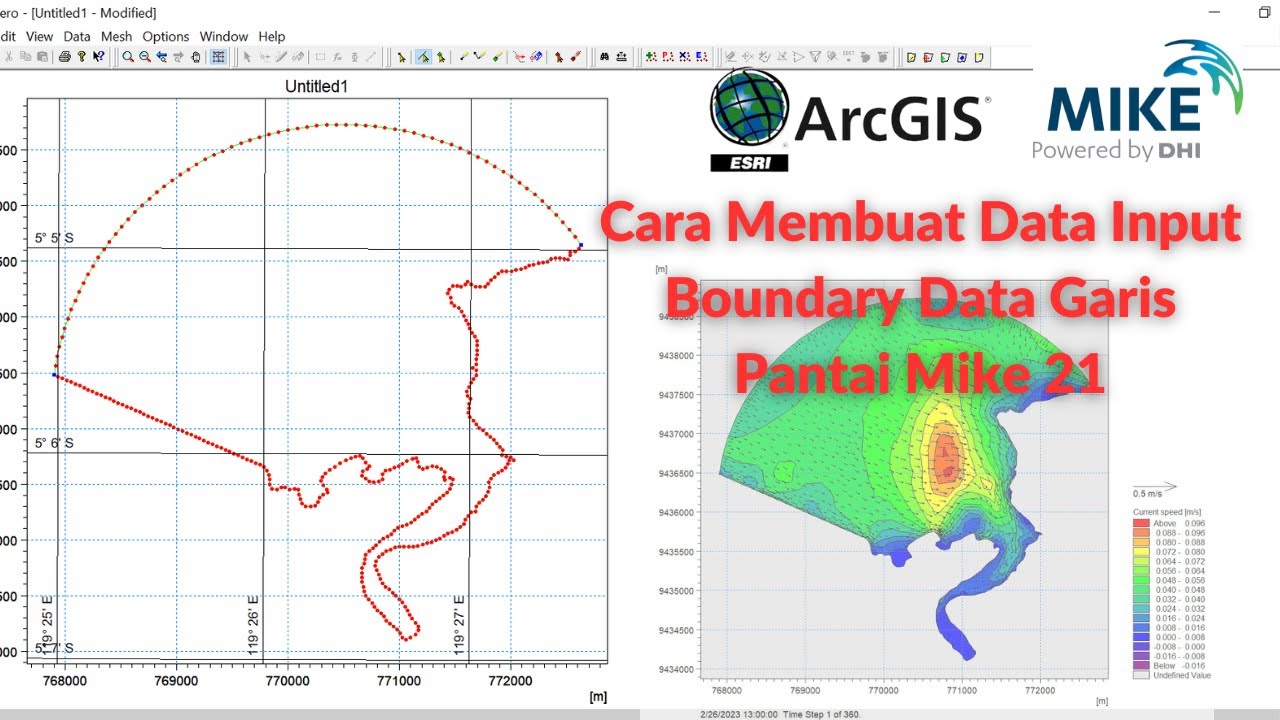Click the Next Zoom arrow icon
Viewport: 1280px width, 720px height.
(x=178, y=57)
